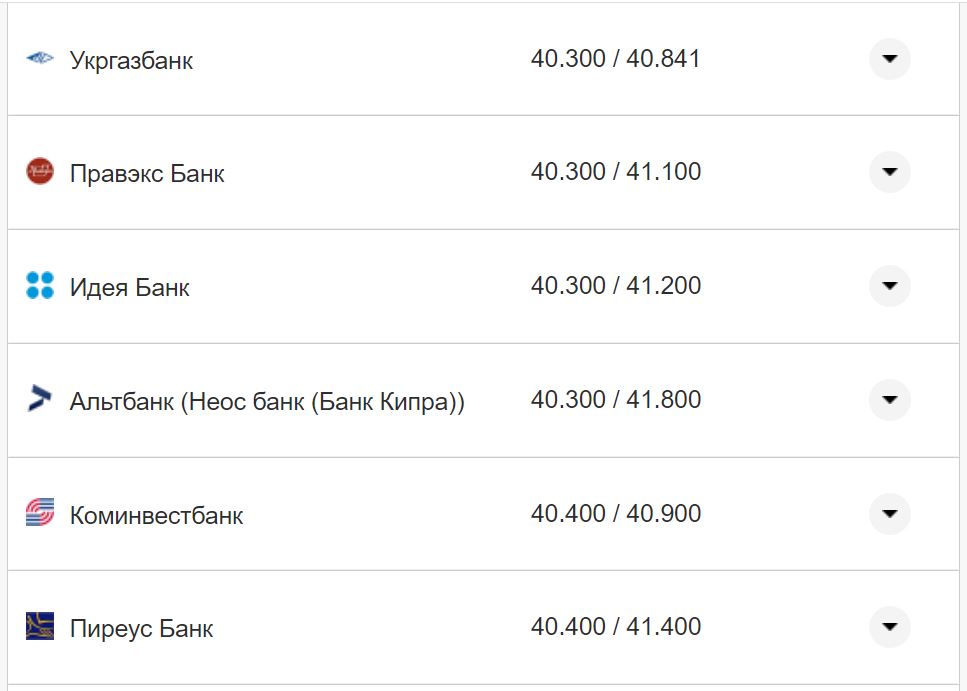The image size is (967, 691).
Task: Open the Укргазбанк bank name link
Action: coord(131,61)
